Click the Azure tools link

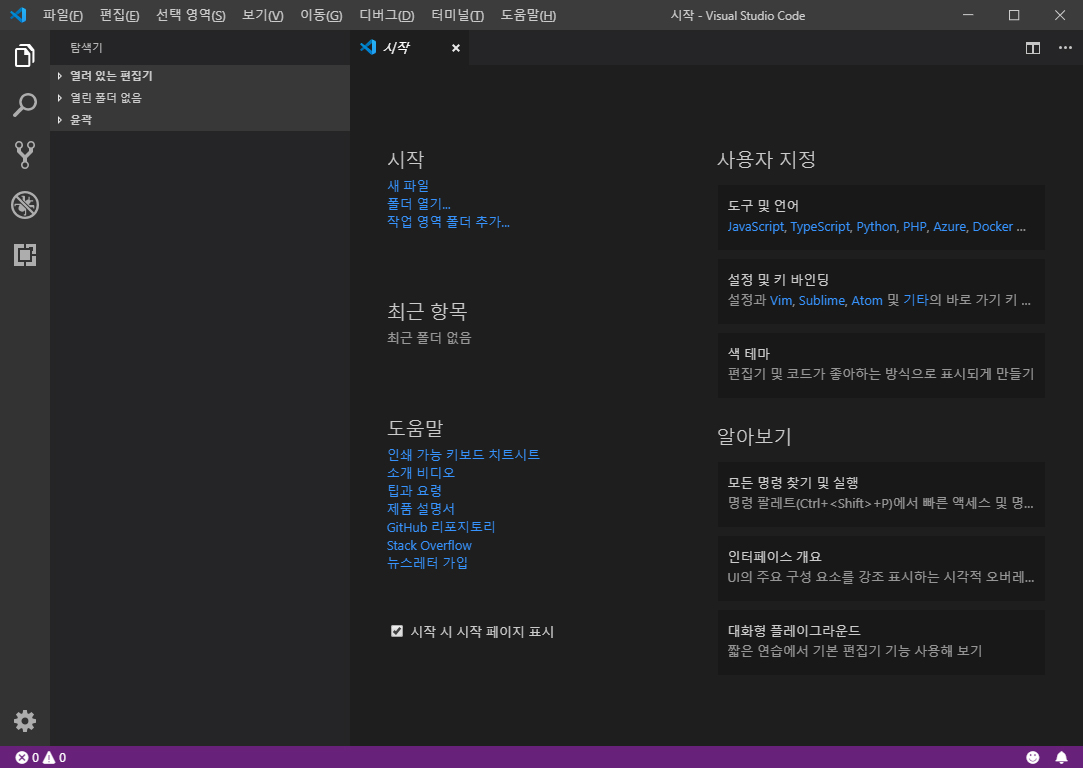[x=950, y=227]
